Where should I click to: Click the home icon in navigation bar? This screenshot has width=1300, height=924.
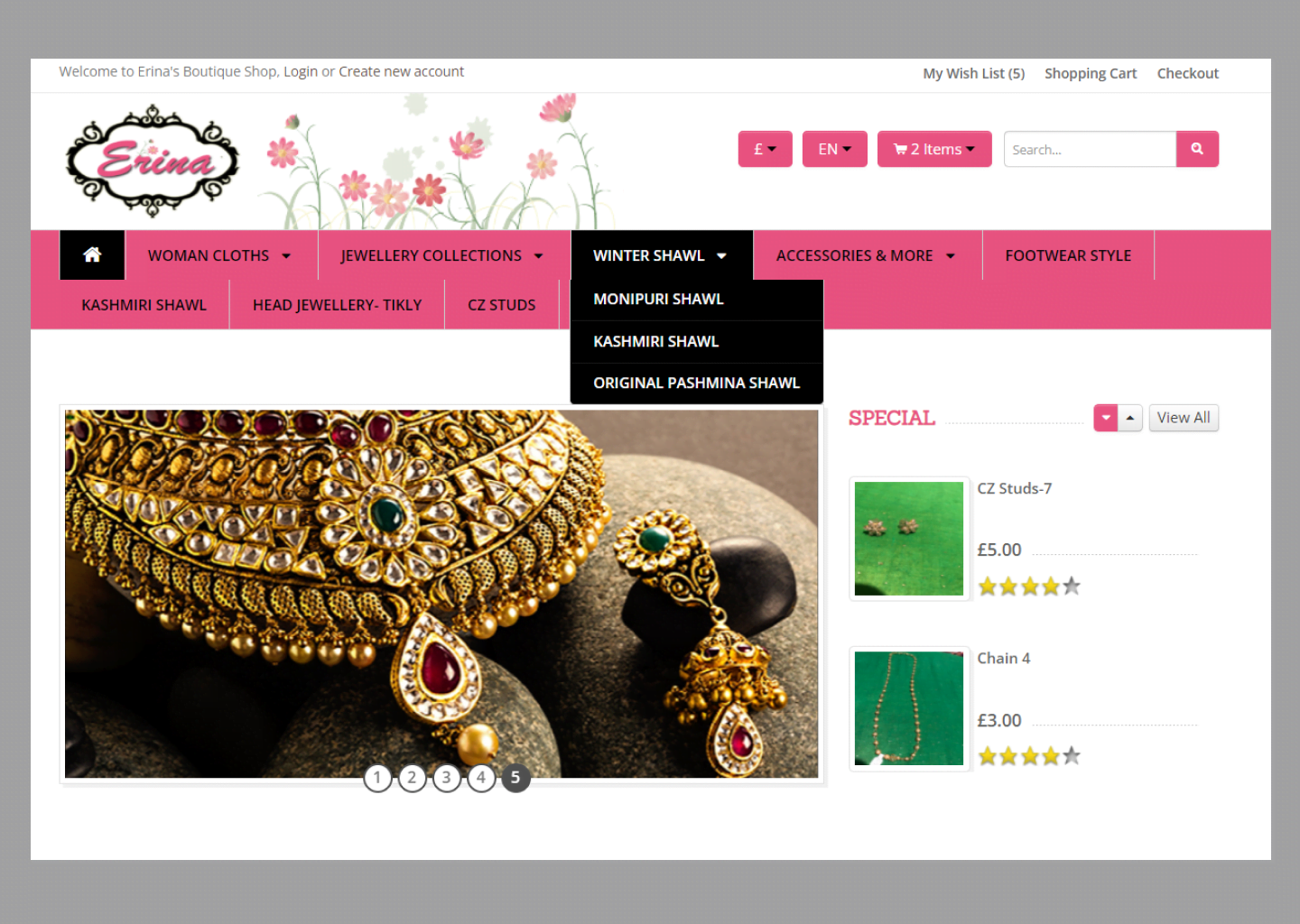[x=92, y=255]
